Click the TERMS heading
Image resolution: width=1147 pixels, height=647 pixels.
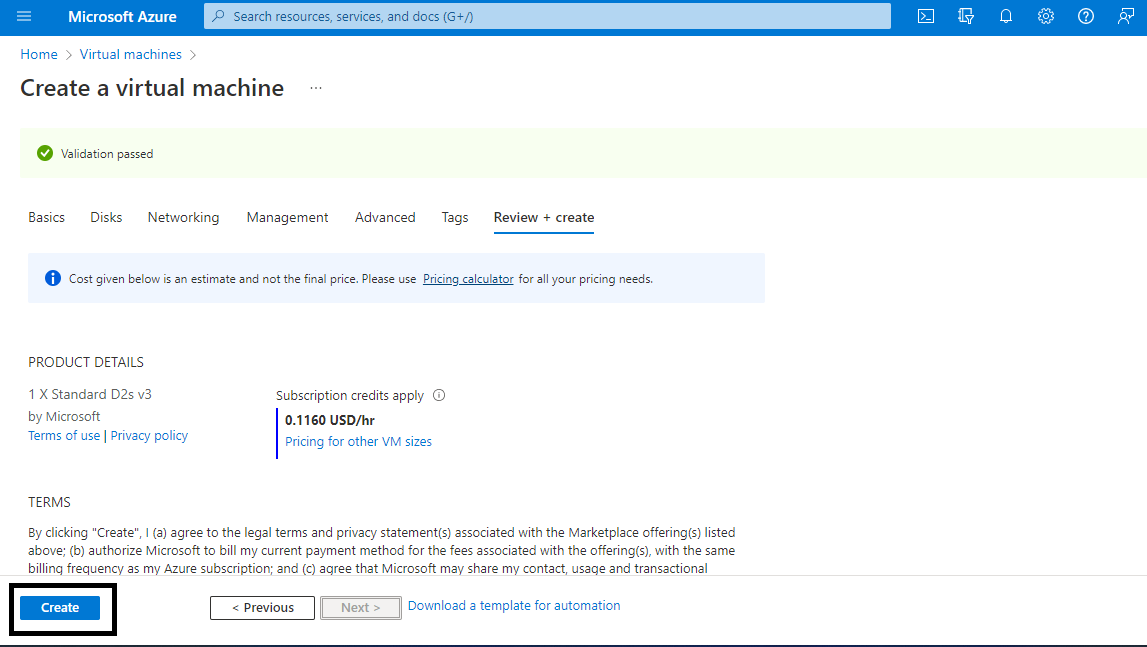(x=49, y=502)
